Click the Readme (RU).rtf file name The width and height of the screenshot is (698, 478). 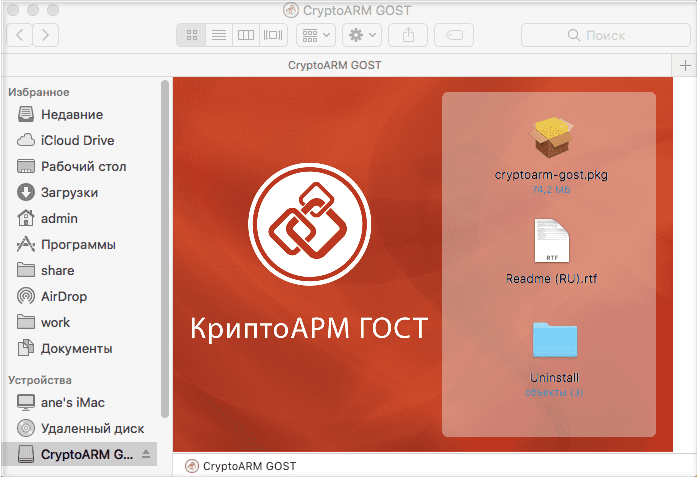click(x=552, y=279)
